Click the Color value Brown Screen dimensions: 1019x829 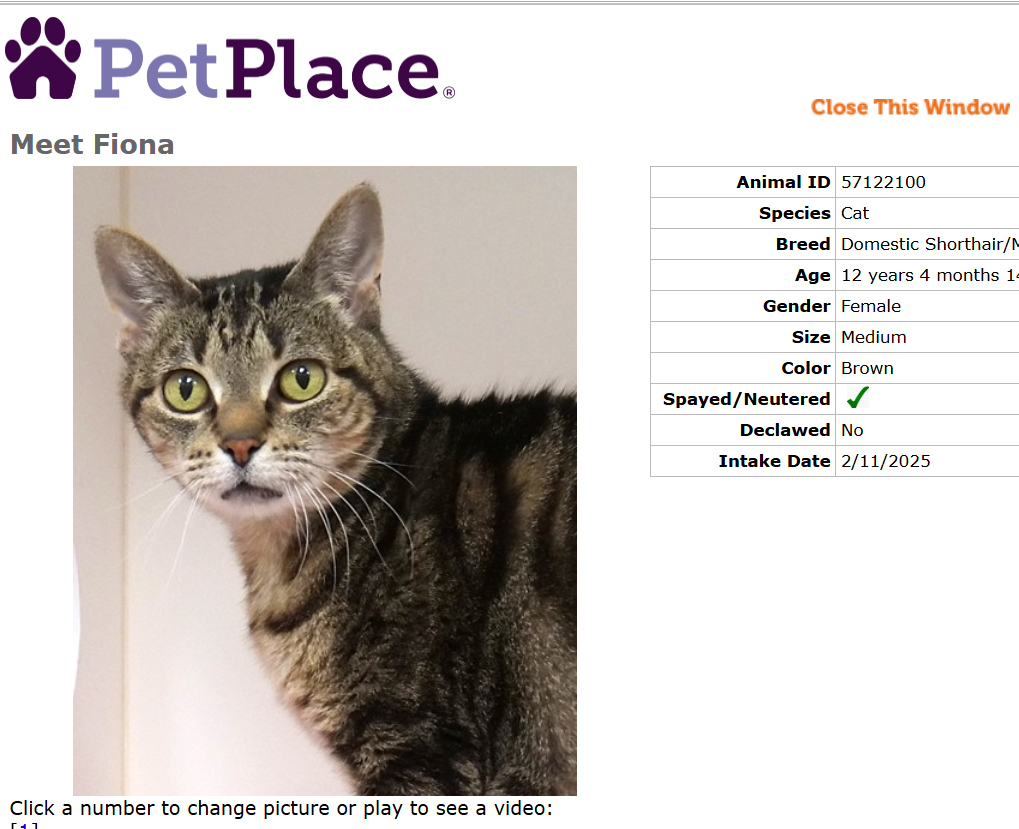867,368
